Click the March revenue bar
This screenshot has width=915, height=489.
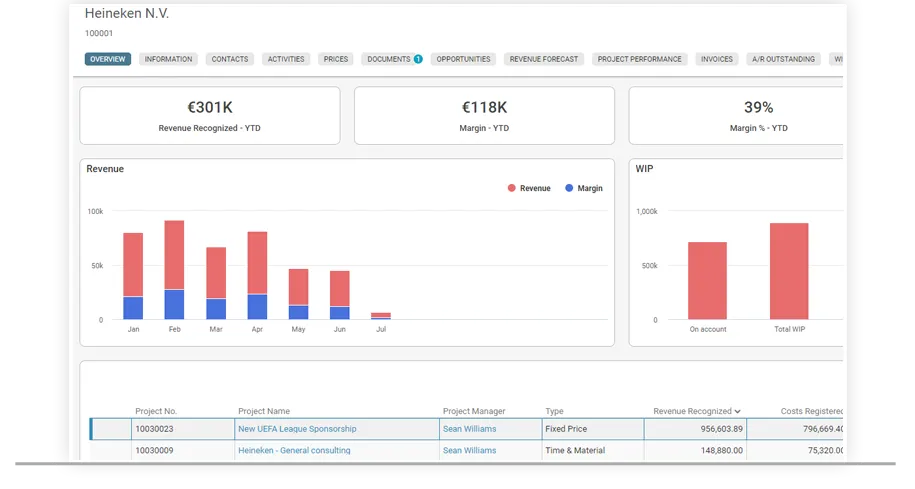coord(216,273)
